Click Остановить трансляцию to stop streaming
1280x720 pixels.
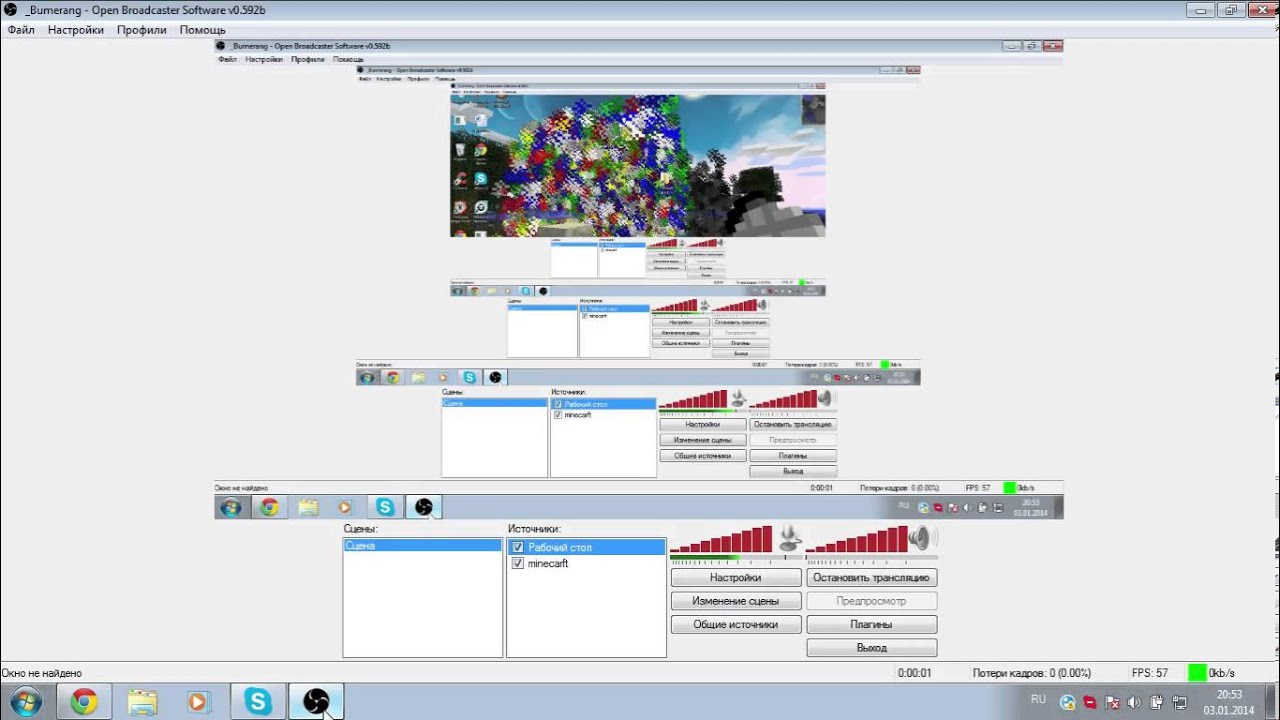click(x=872, y=577)
